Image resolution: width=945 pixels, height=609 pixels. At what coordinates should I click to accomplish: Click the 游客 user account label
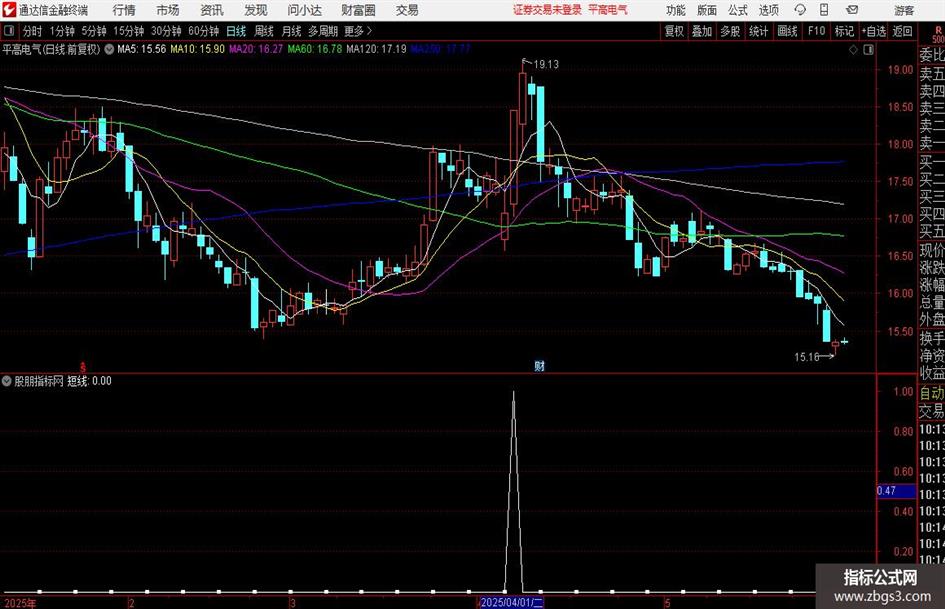(904, 10)
